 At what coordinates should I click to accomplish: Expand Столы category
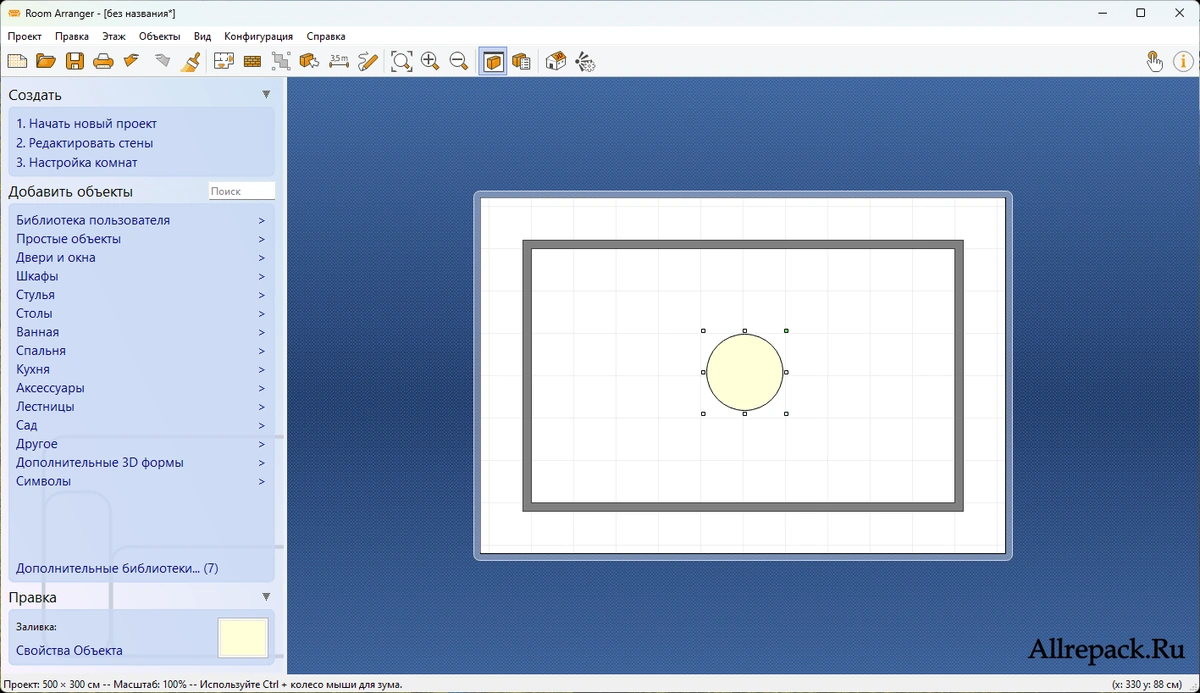tap(141, 314)
